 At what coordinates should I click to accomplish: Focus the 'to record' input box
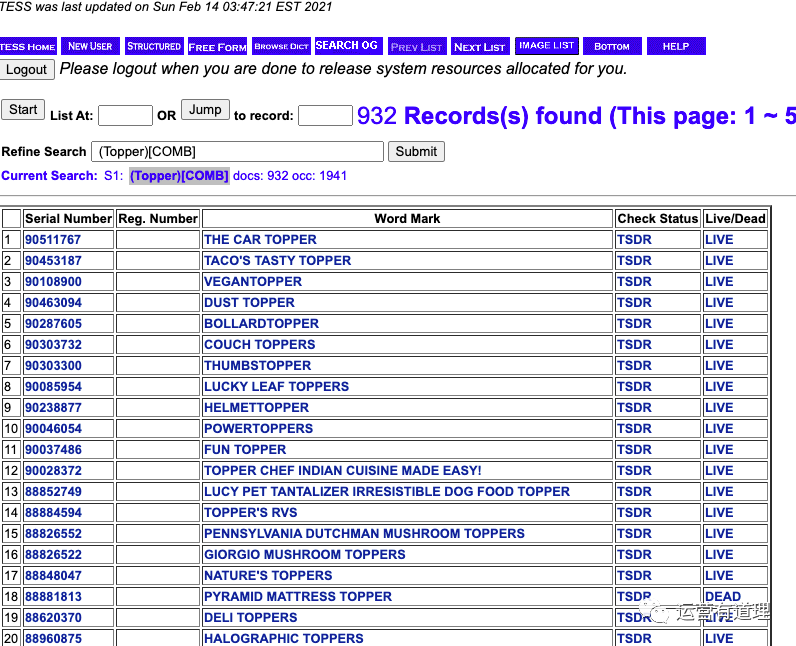pos(325,116)
